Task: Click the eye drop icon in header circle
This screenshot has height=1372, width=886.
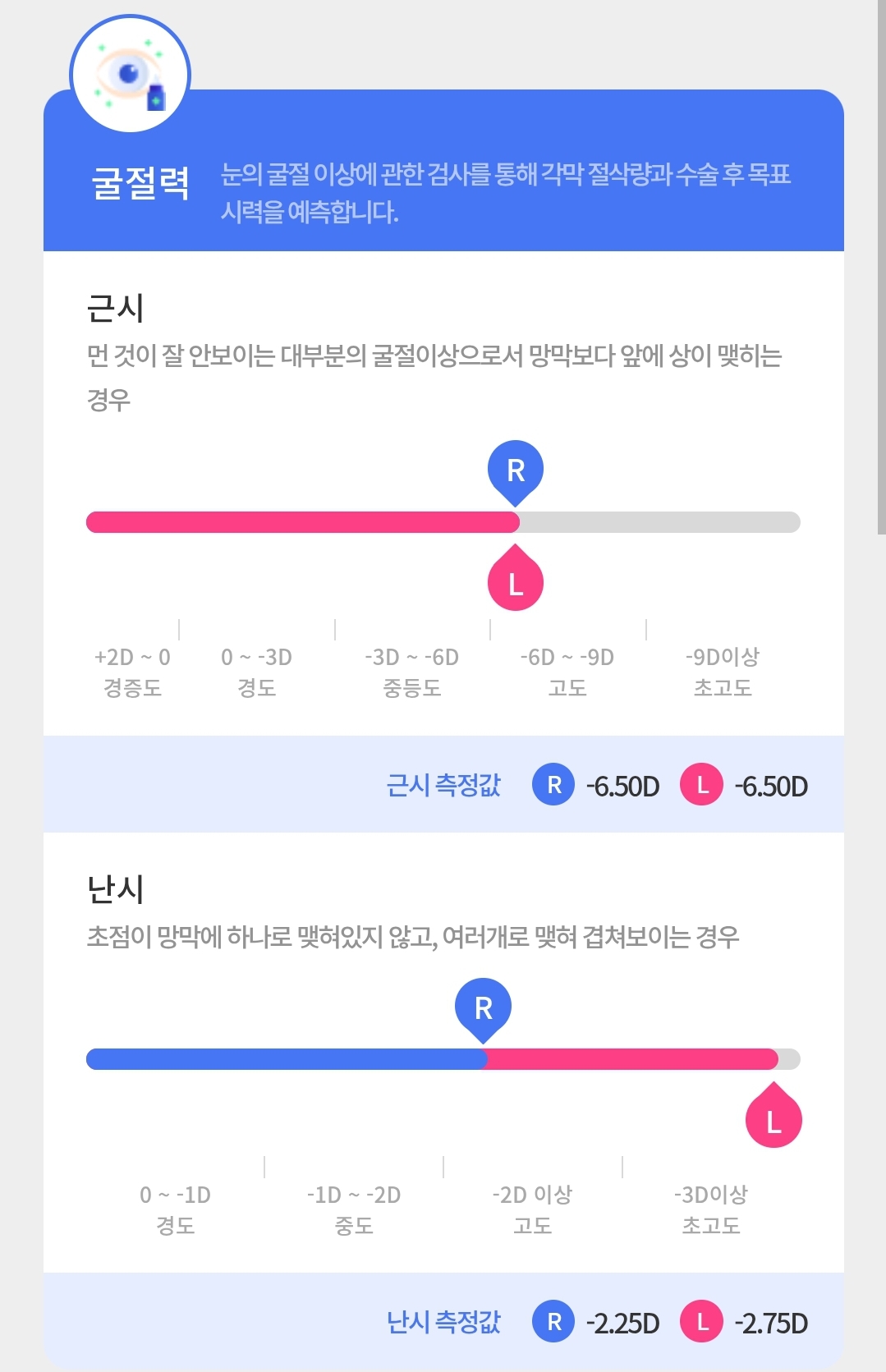Action: click(x=131, y=75)
